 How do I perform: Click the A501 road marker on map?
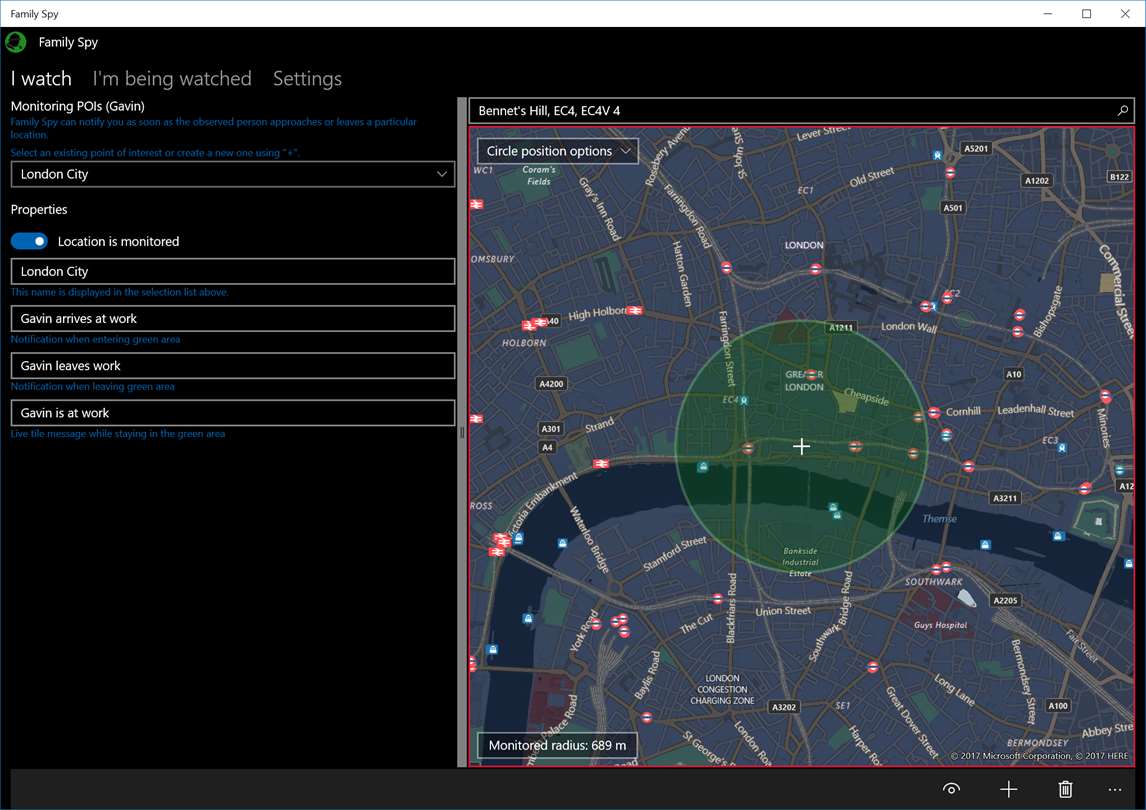[x=952, y=208]
